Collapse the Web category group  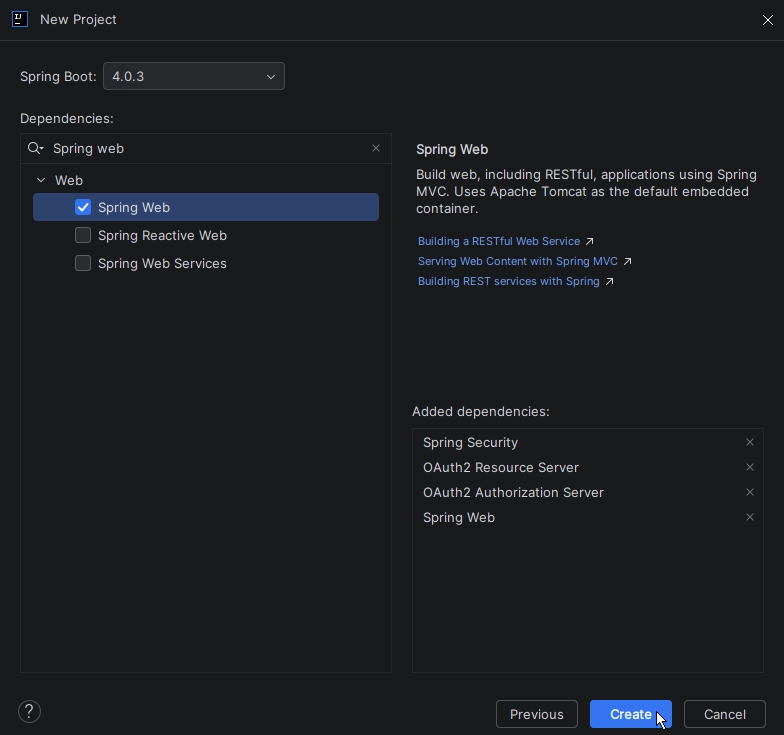pos(41,180)
